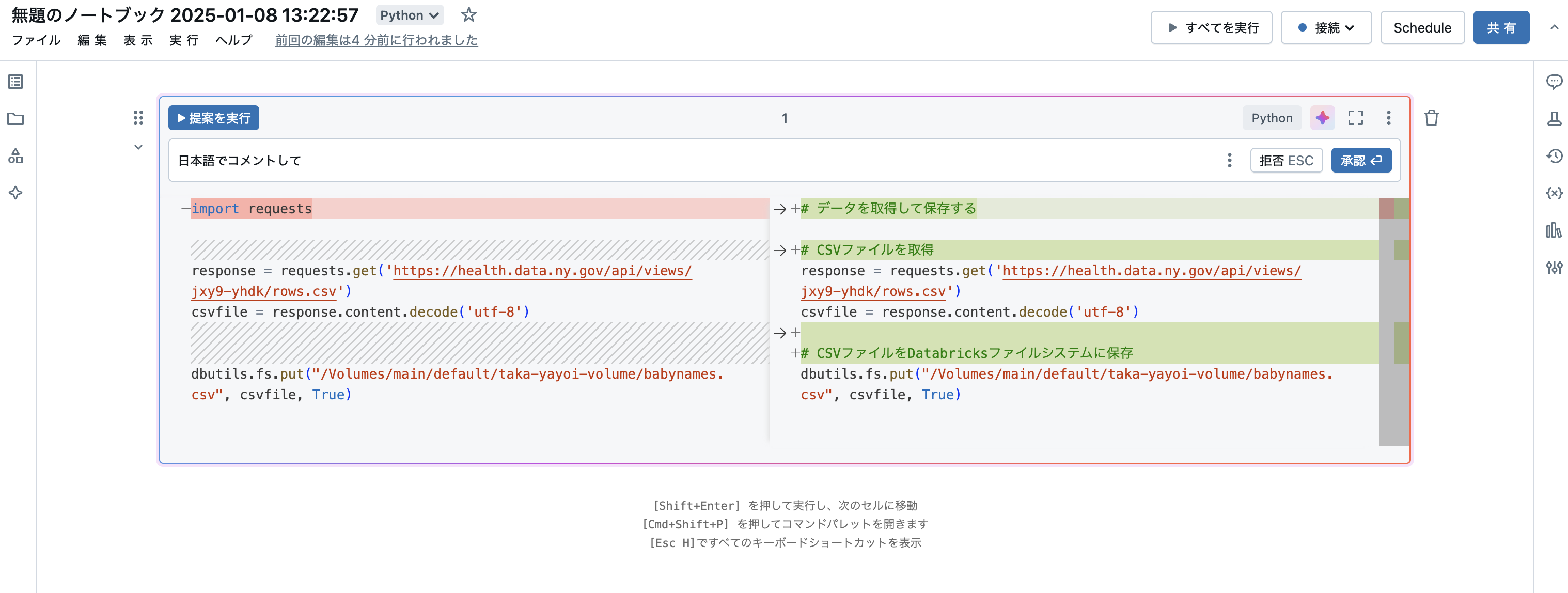Toggle the table of contents sidebar

(x=14, y=81)
